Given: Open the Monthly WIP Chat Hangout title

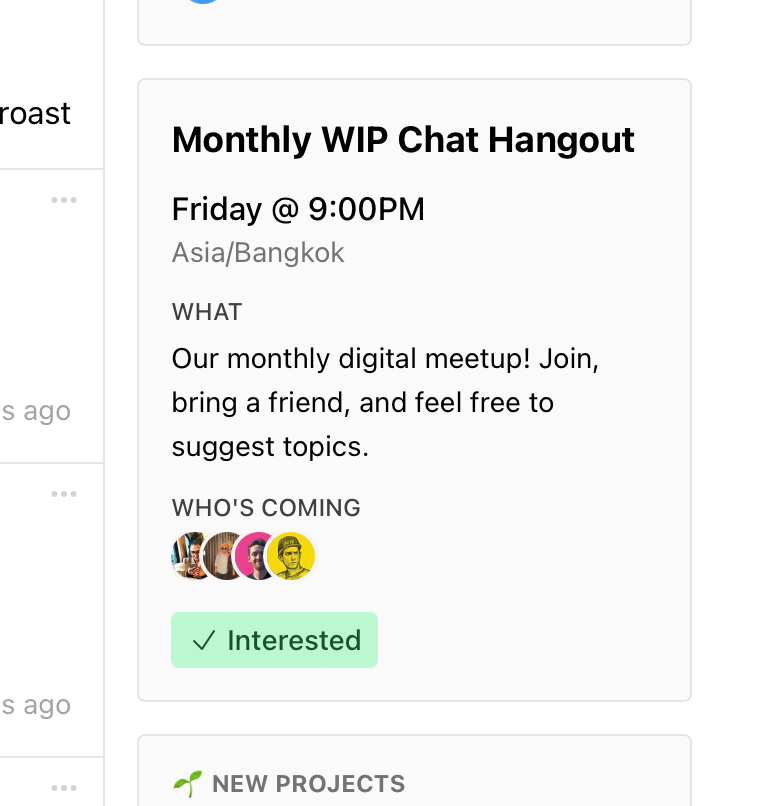Looking at the screenshot, I should point(403,140).
